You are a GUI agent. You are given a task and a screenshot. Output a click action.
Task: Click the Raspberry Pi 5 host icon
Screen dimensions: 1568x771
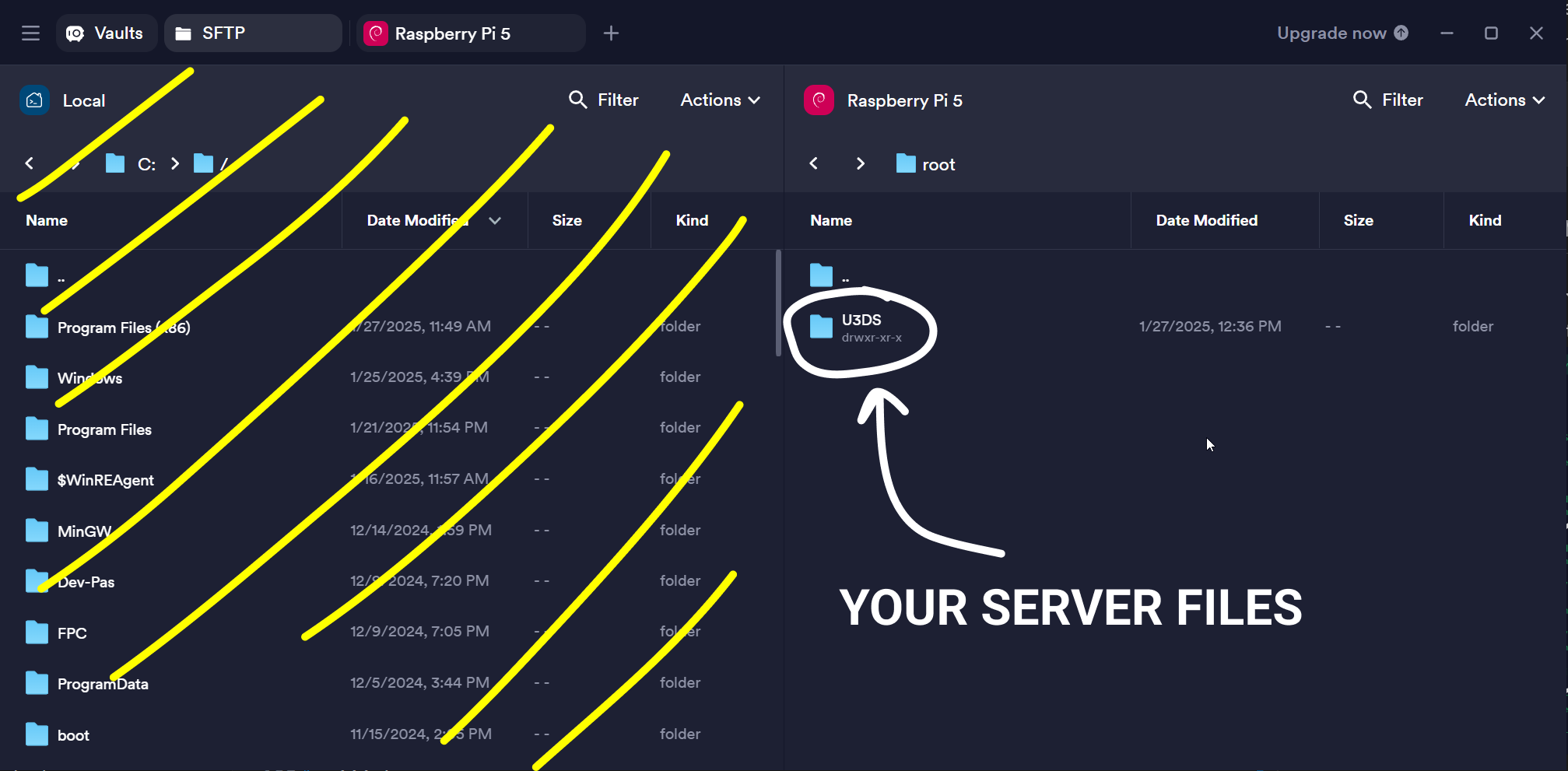(818, 100)
